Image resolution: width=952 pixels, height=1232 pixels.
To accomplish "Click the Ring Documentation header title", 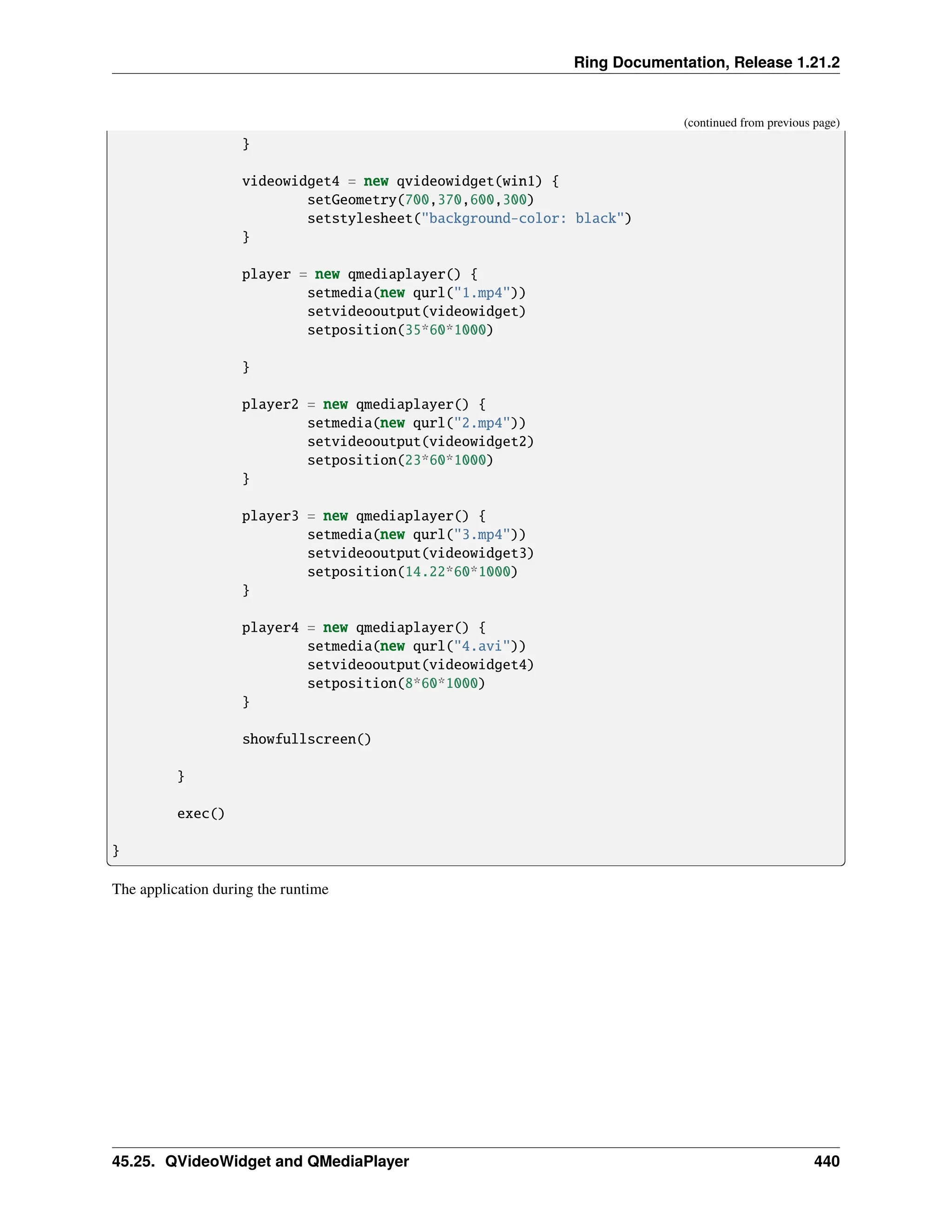I will click(706, 62).
